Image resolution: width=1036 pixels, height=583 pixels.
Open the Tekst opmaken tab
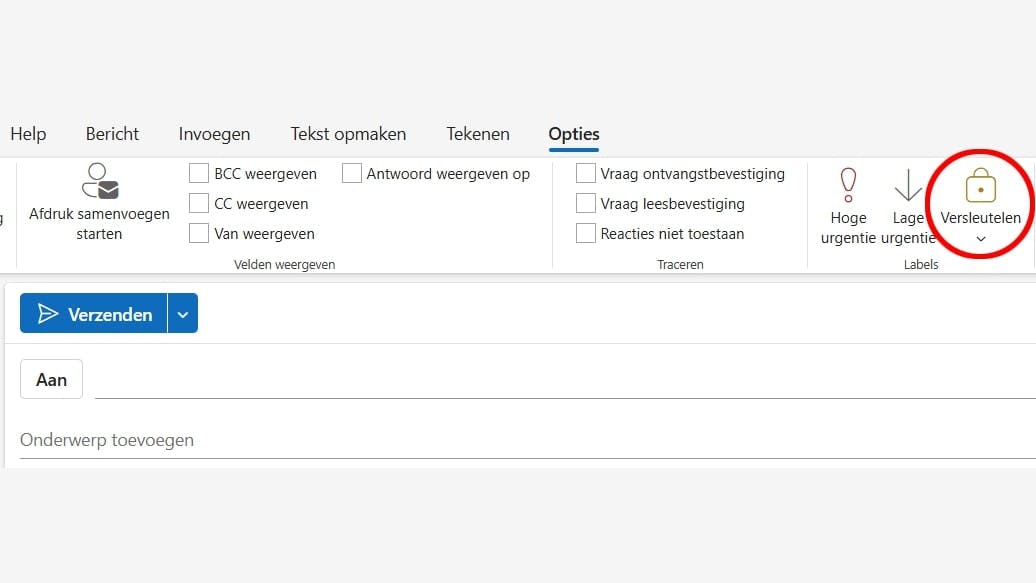pyautogui.click(x=348, y=134)
